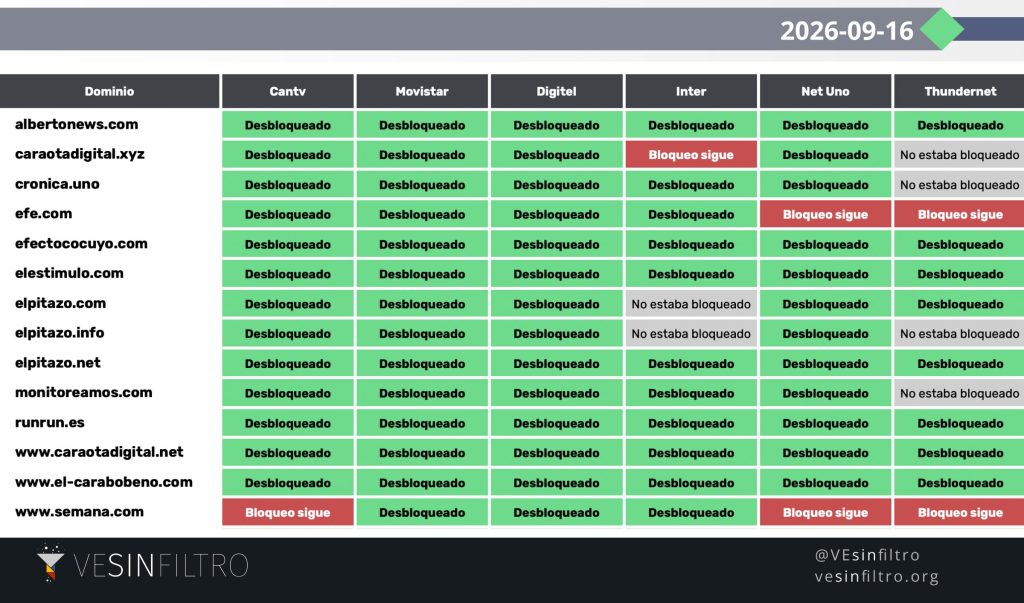Select the Thundernet column header
The height and width of the screenshot is (603, 1024).
(x=959, y=91)
